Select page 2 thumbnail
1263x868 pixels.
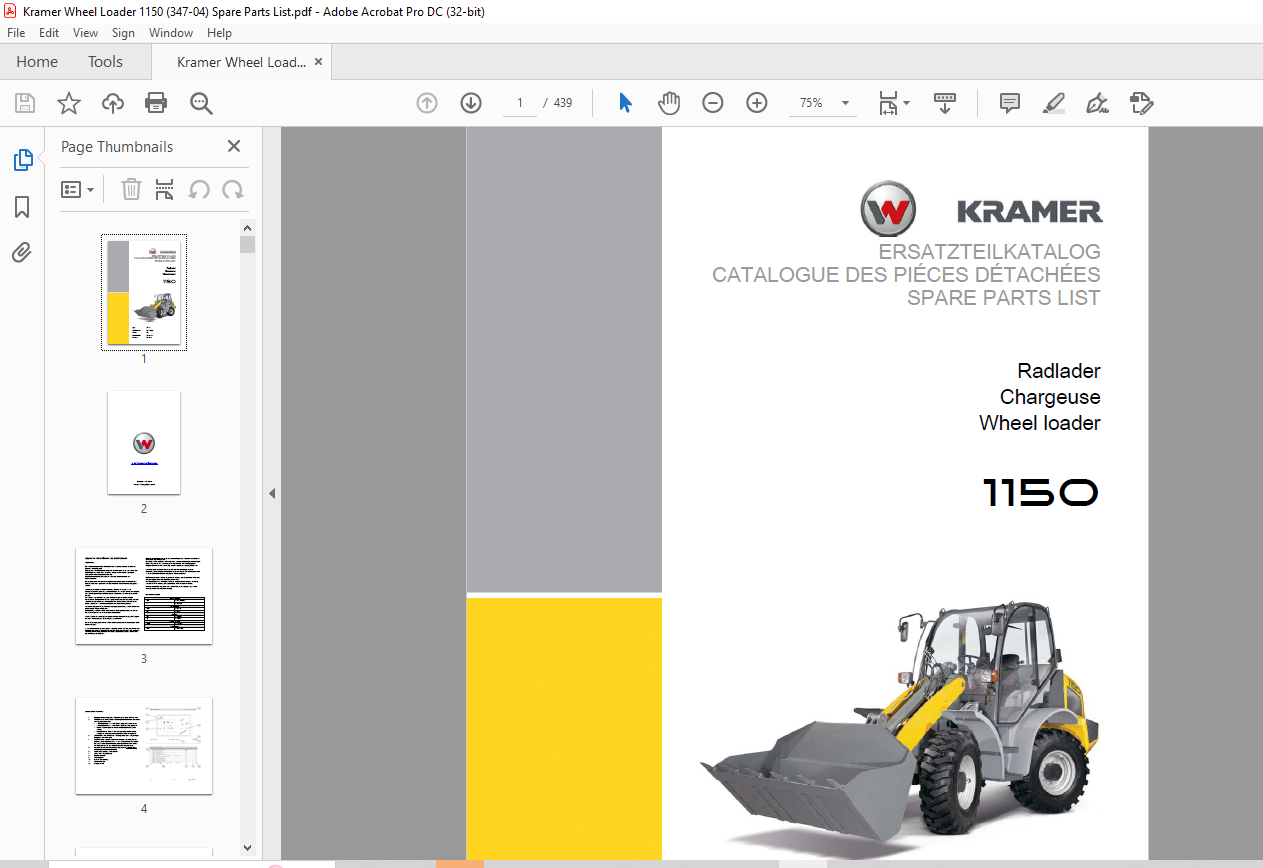coord(144,442)
